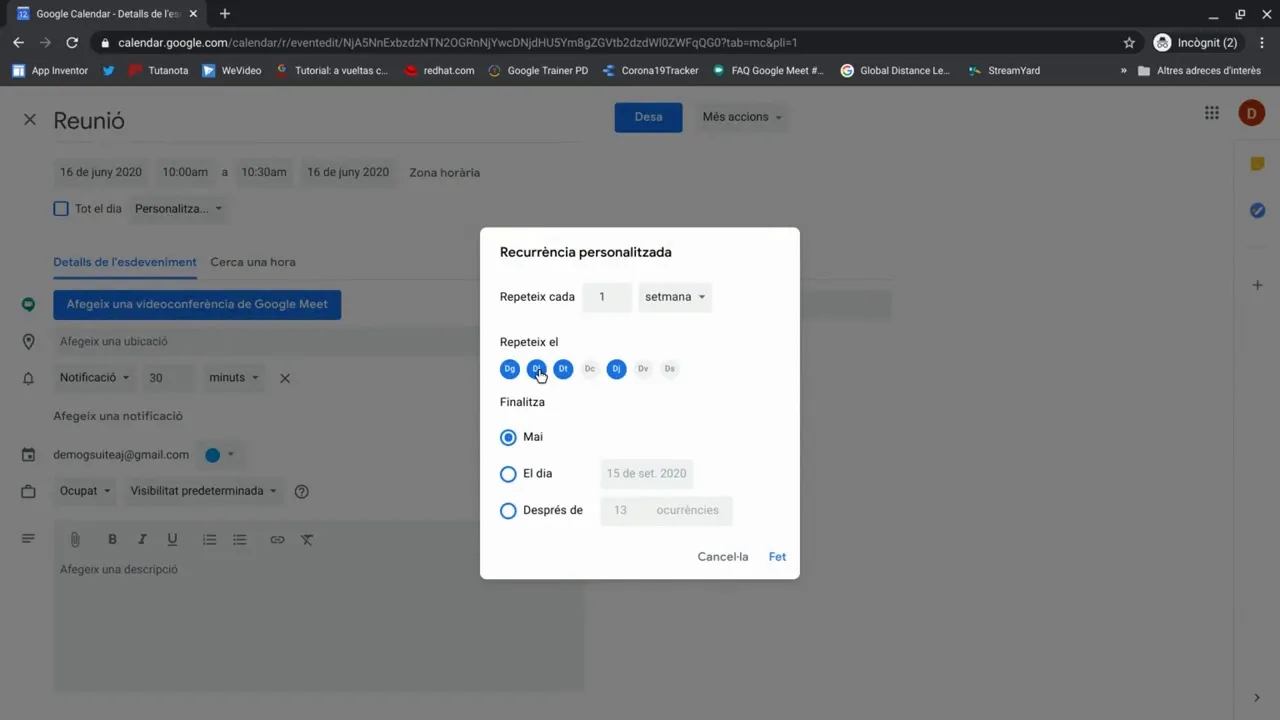Click the blue 'Desa' button

648,117
